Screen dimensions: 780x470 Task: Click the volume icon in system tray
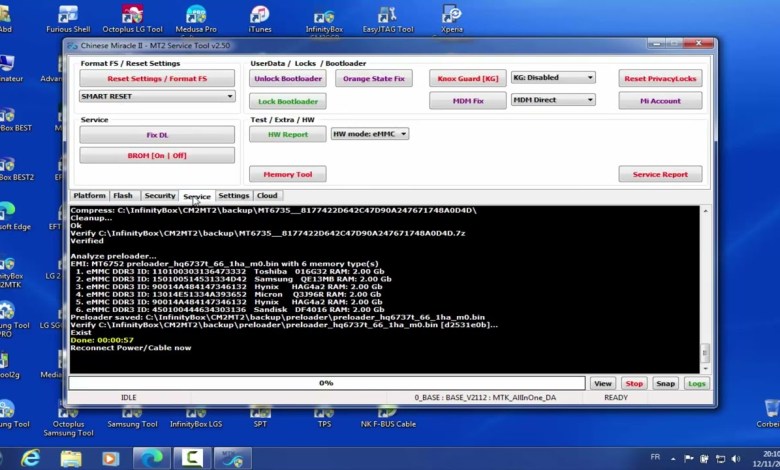735,458
